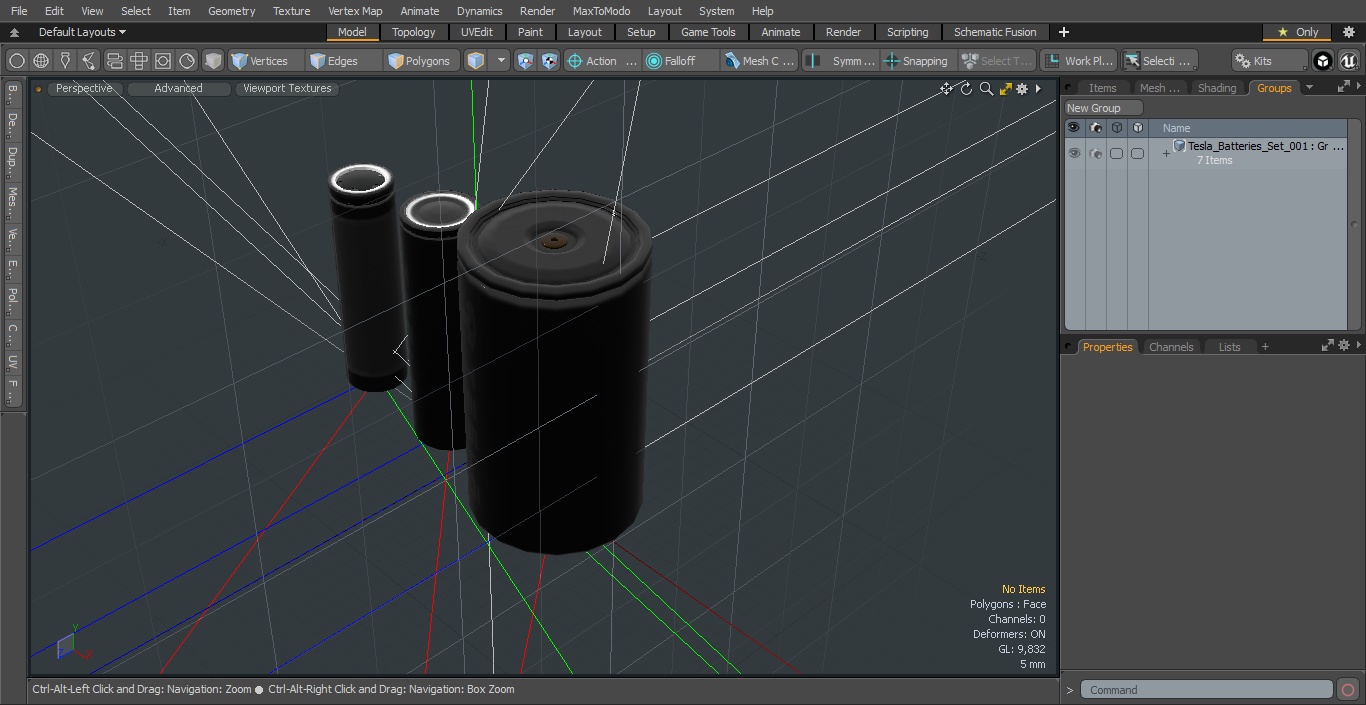Viewport: 1366px width, 705px height.
Task: Switch to the UVEdit layout tab
Action: 477,32
